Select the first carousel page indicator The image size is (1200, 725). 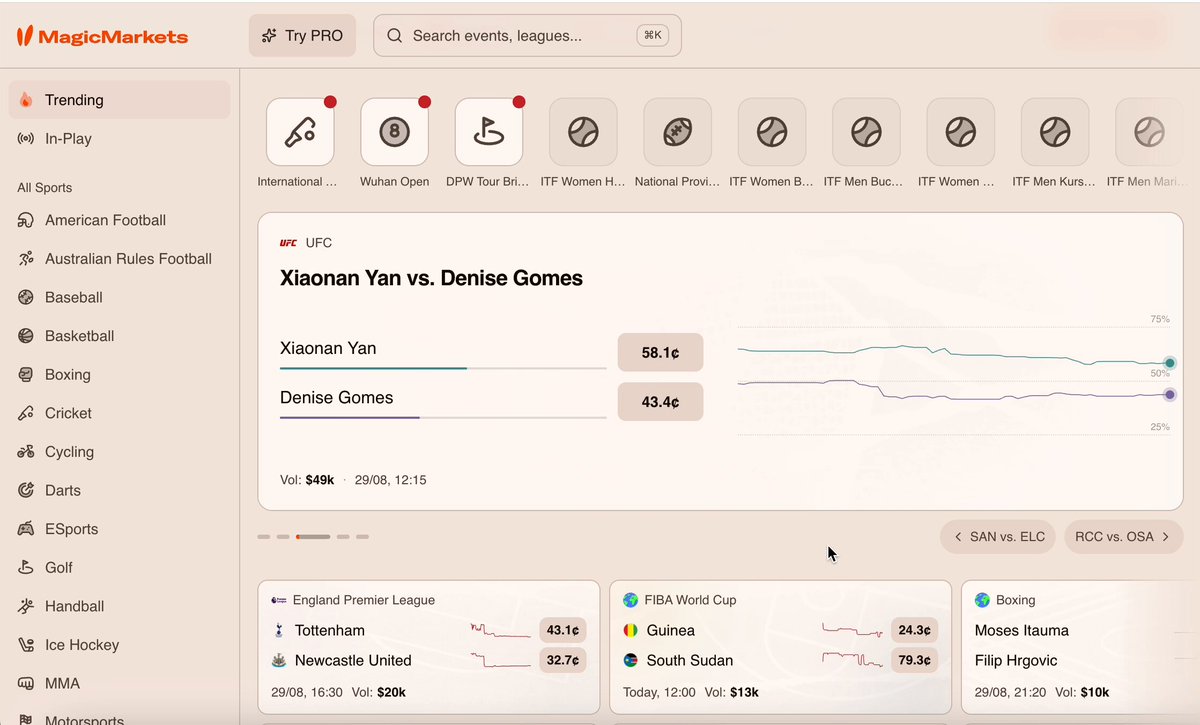tap(264, 537)
